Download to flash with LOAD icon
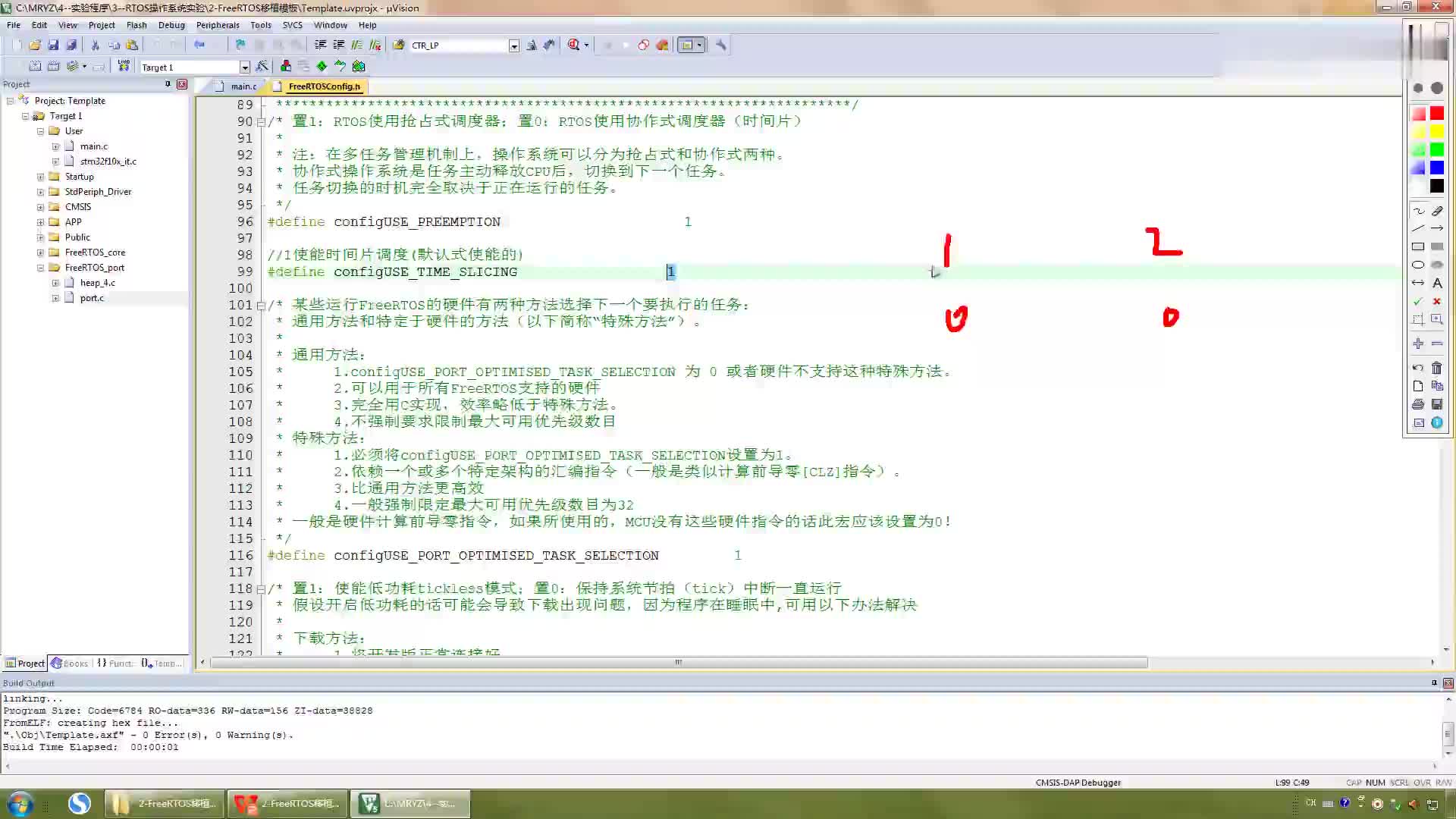The width and height of the screenshot is (1456, 819). (124, 67)
